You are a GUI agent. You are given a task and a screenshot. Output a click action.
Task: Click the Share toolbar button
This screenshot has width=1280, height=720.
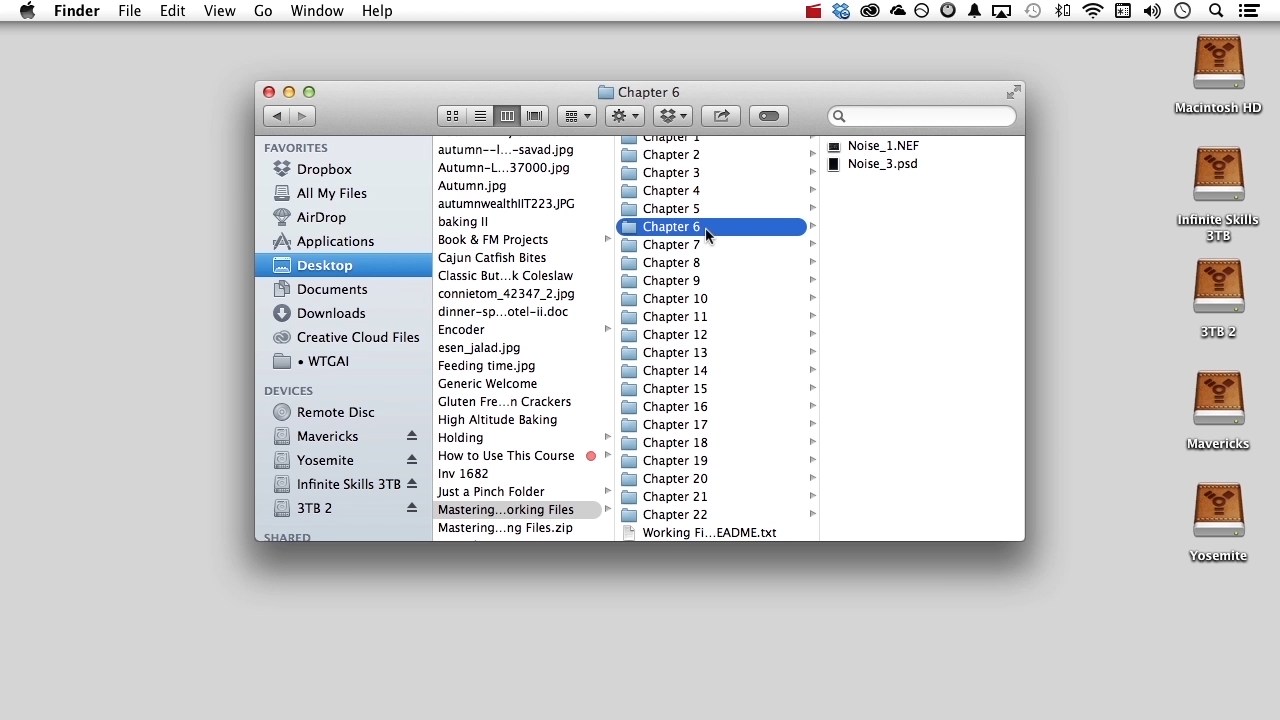coord(721,116)
